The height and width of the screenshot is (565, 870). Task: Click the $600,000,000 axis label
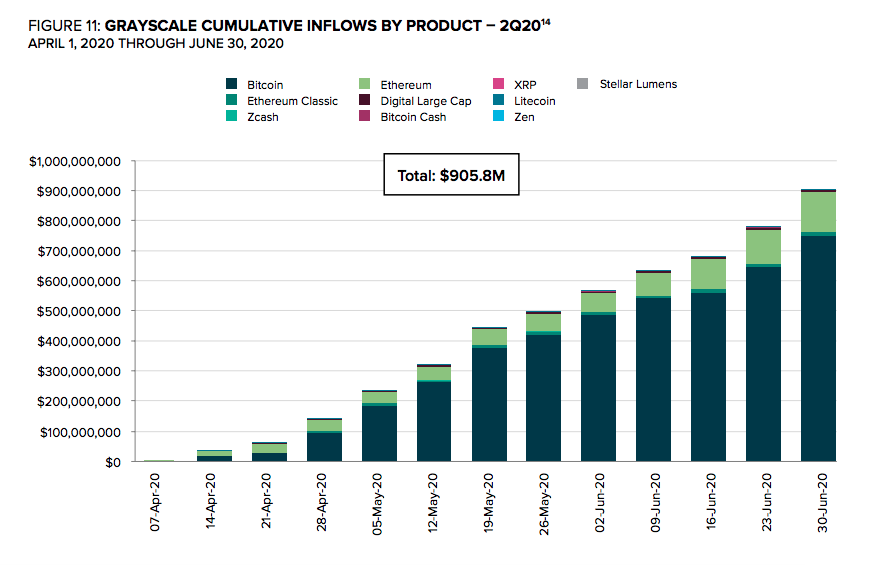(x=79, y=281)
